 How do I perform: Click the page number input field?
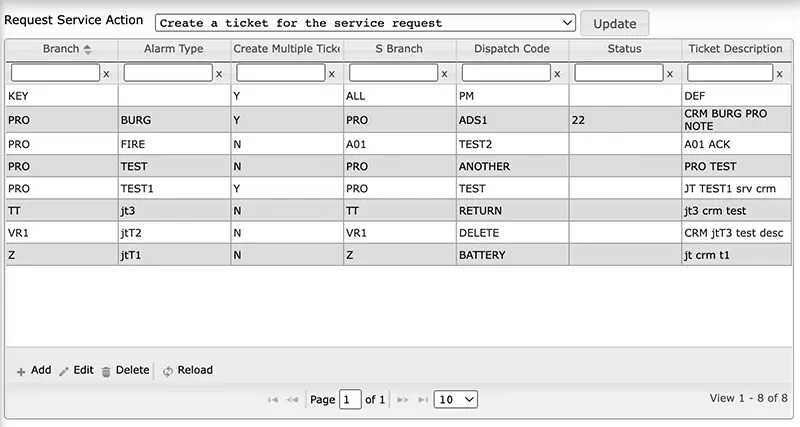pyautogui.click(x=350, y=399)
